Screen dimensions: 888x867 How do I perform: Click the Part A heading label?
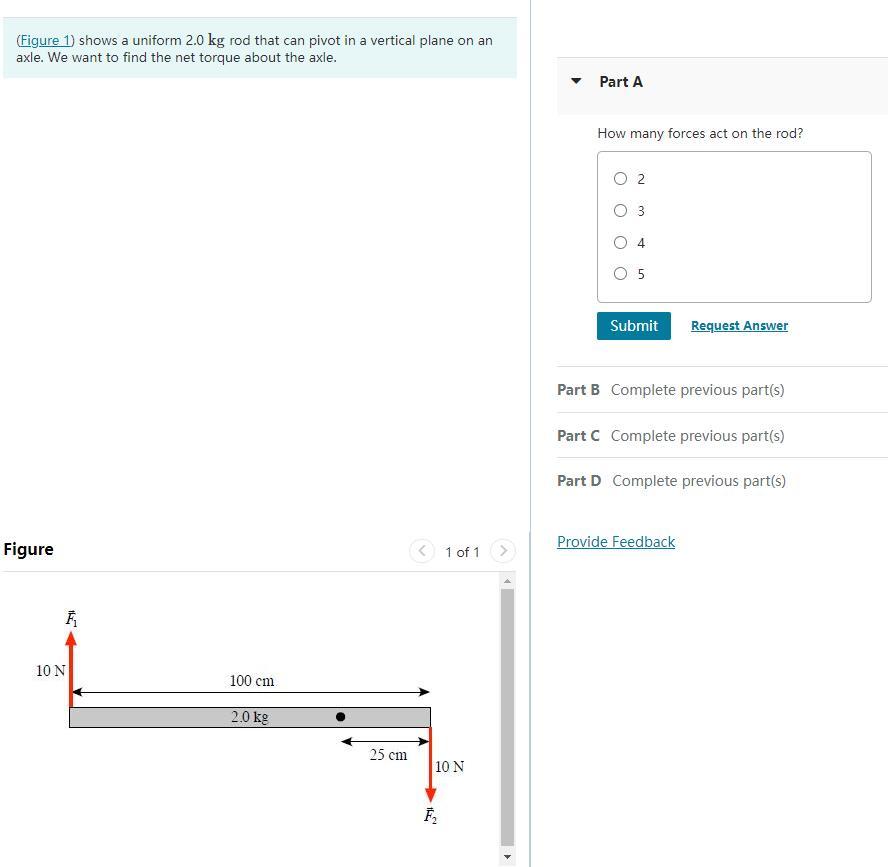point(621,81)
